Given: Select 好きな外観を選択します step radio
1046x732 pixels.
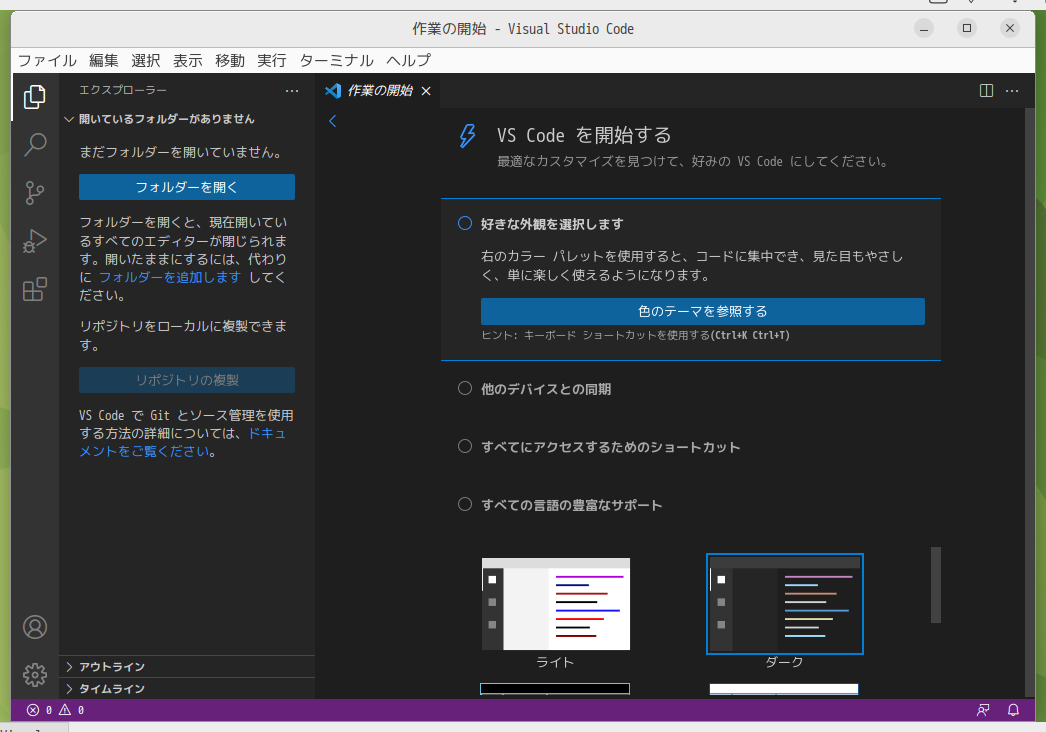Looking at the screenshot, I should click(x=465, y=224).
